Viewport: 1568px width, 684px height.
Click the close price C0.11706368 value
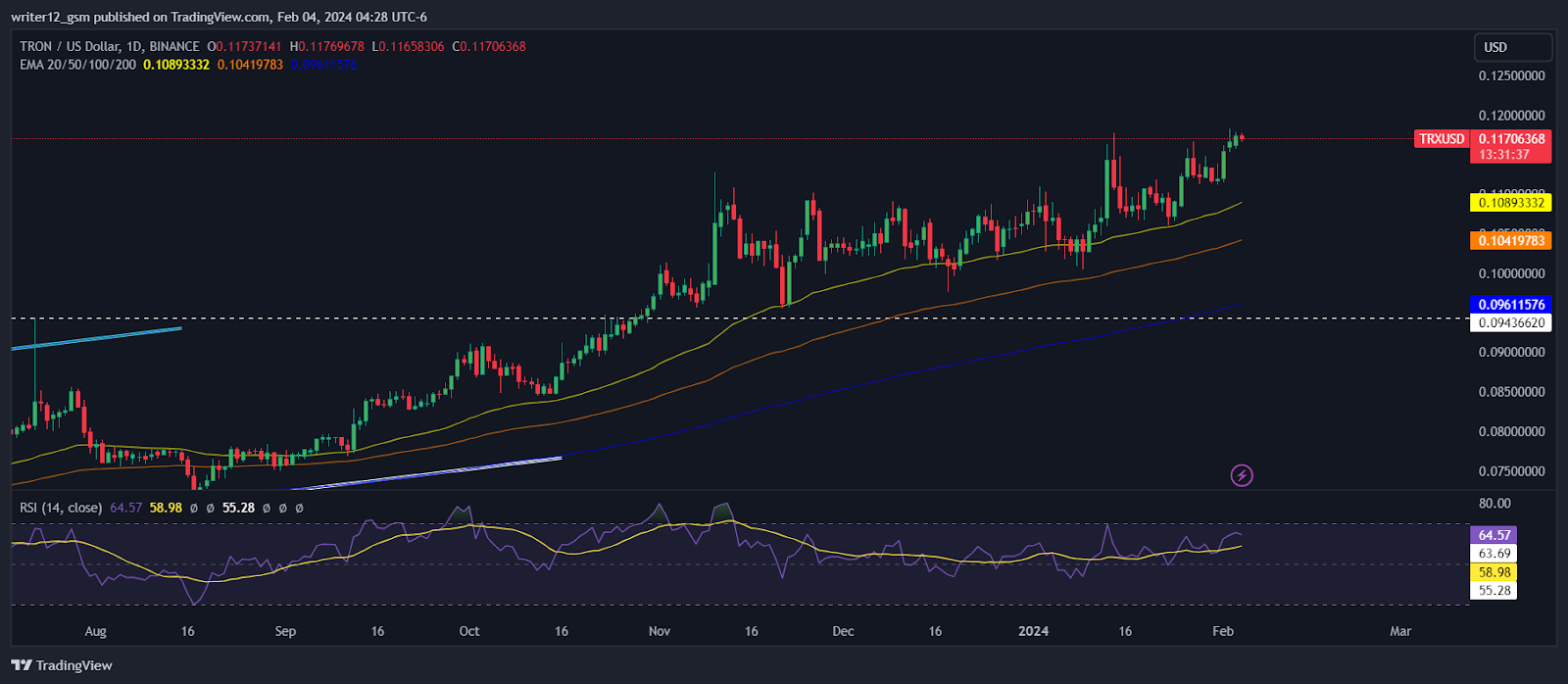tap(489, 46)
